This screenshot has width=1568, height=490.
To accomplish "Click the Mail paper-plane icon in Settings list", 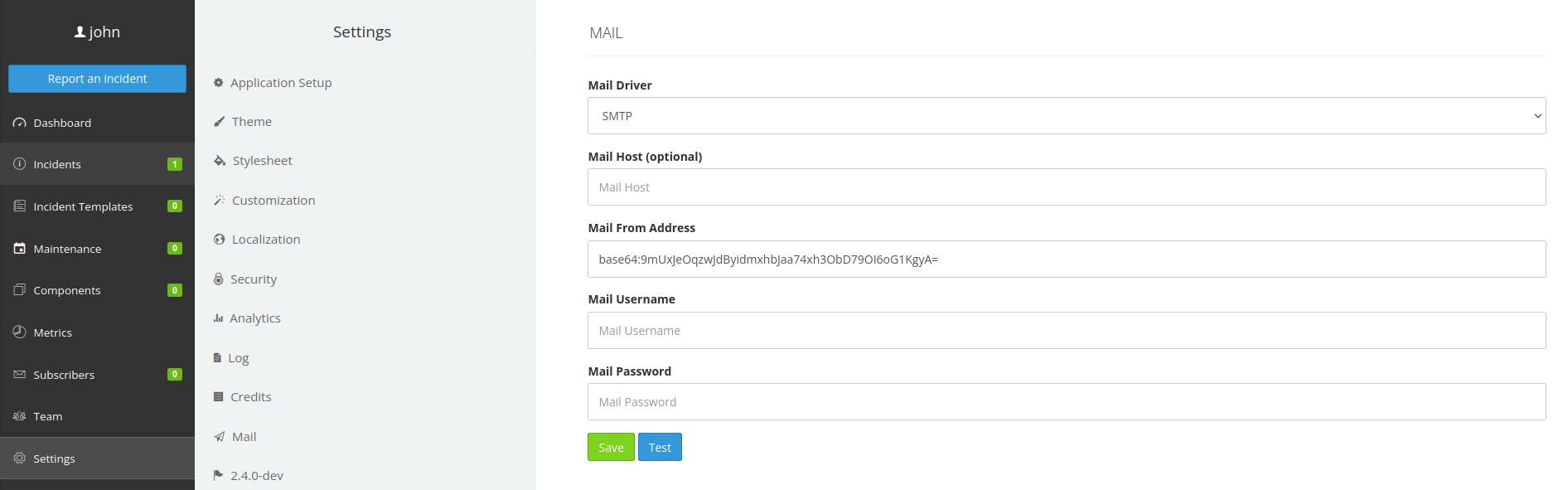I will click(219, 436).
